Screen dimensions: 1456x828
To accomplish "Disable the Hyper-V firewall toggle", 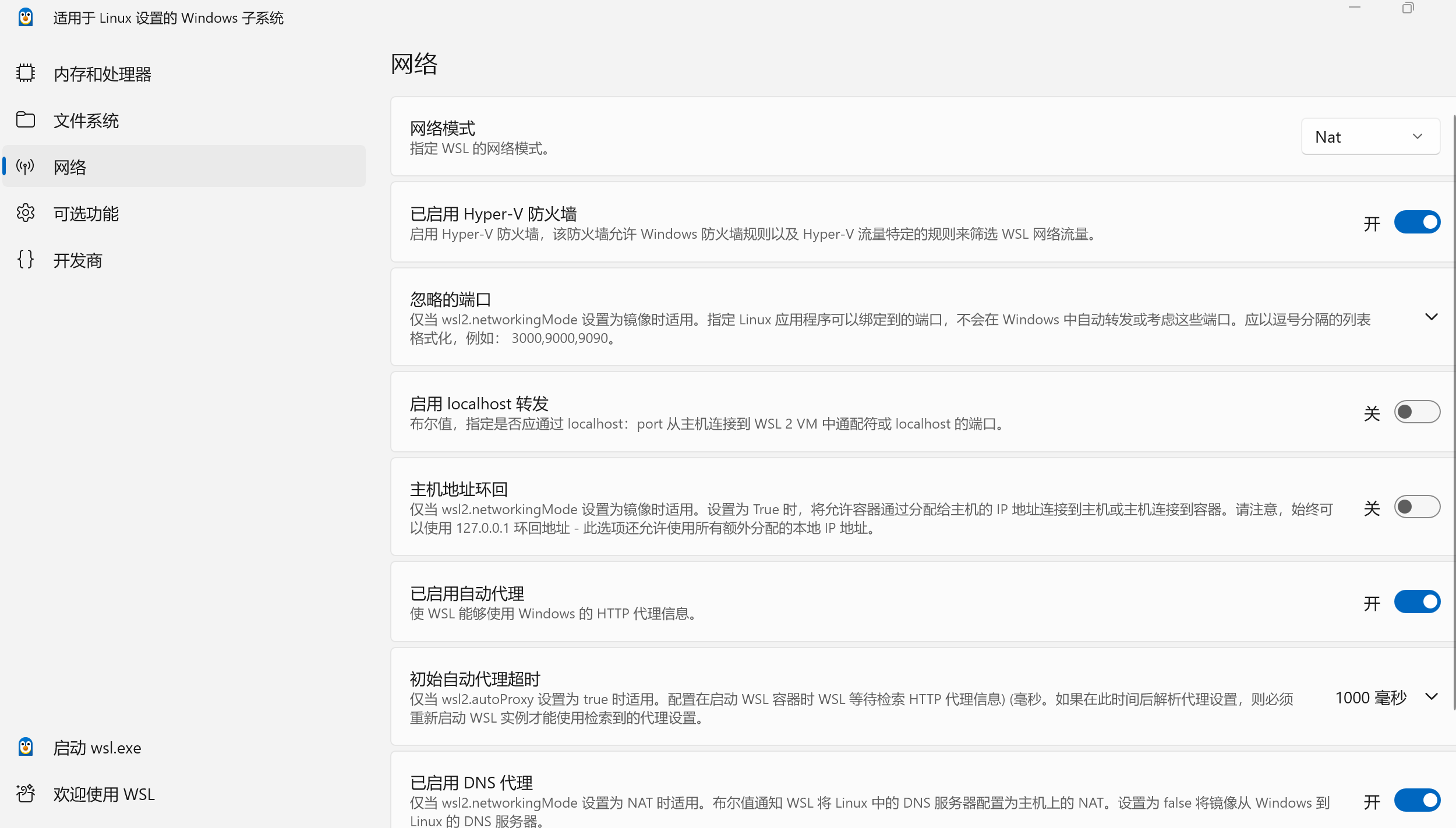I will [1416, 222].
